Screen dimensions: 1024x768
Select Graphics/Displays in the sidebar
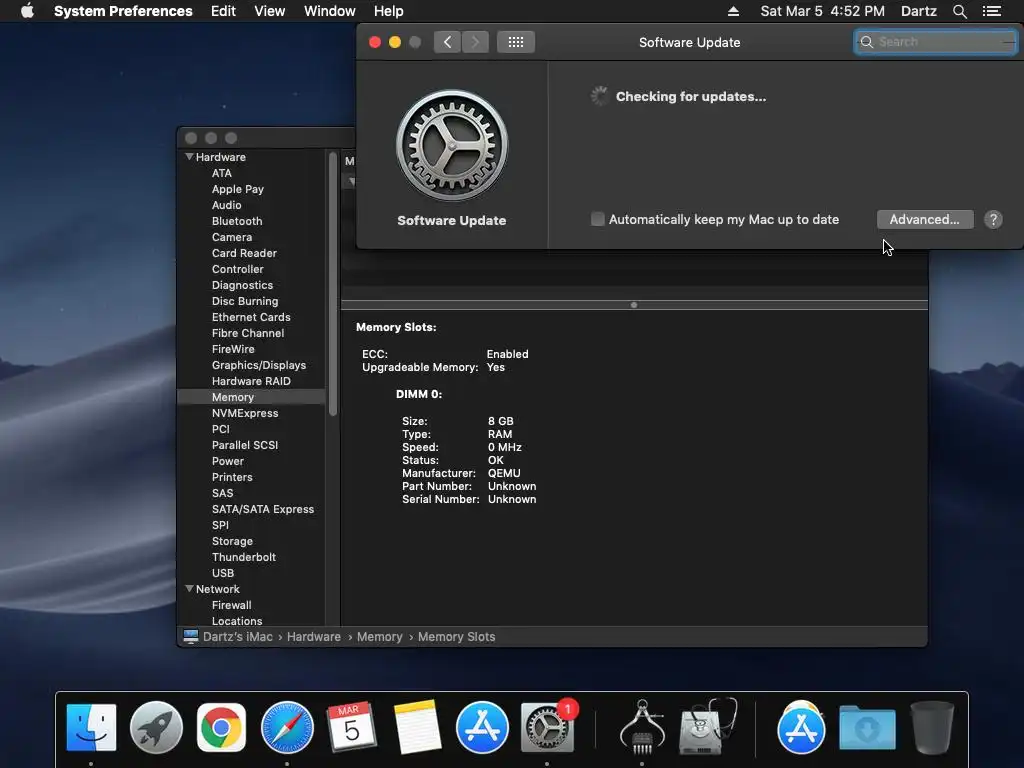coord(259,365)
